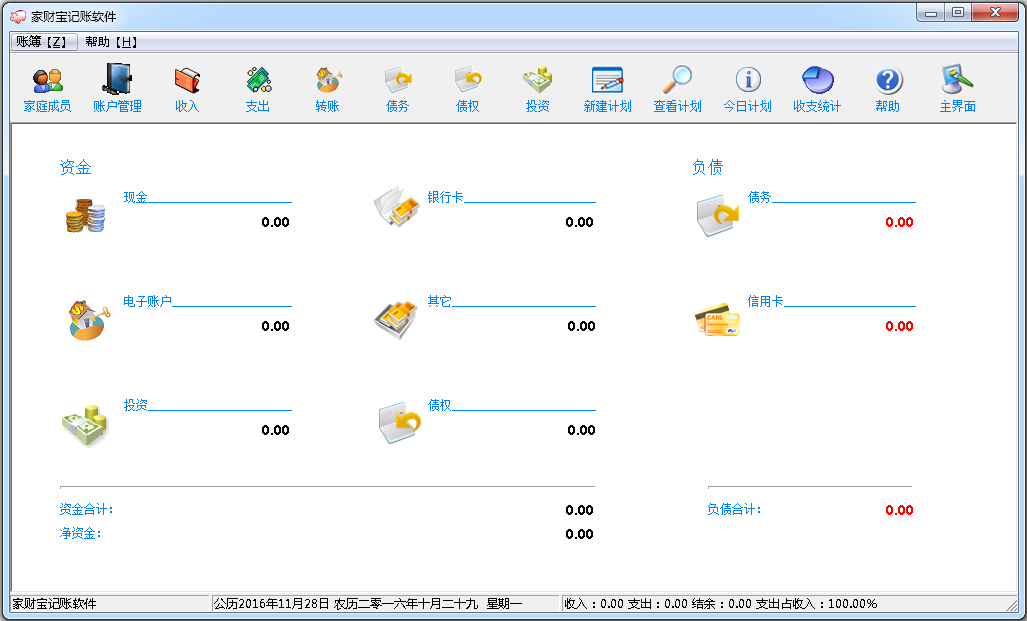Click the red 负债合计 total value
Image resolution: width=1027 pixels, height=621 pixels.
coord(899,510)
